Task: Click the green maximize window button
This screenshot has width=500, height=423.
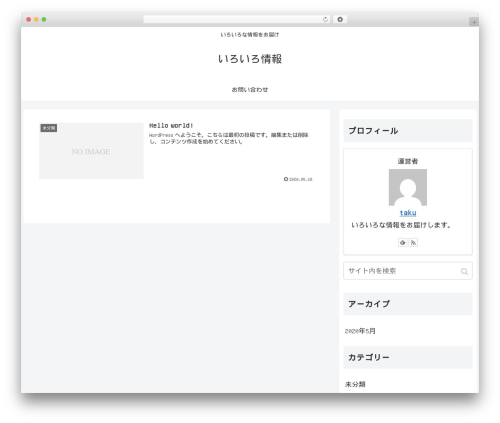Action: (44, 19)
